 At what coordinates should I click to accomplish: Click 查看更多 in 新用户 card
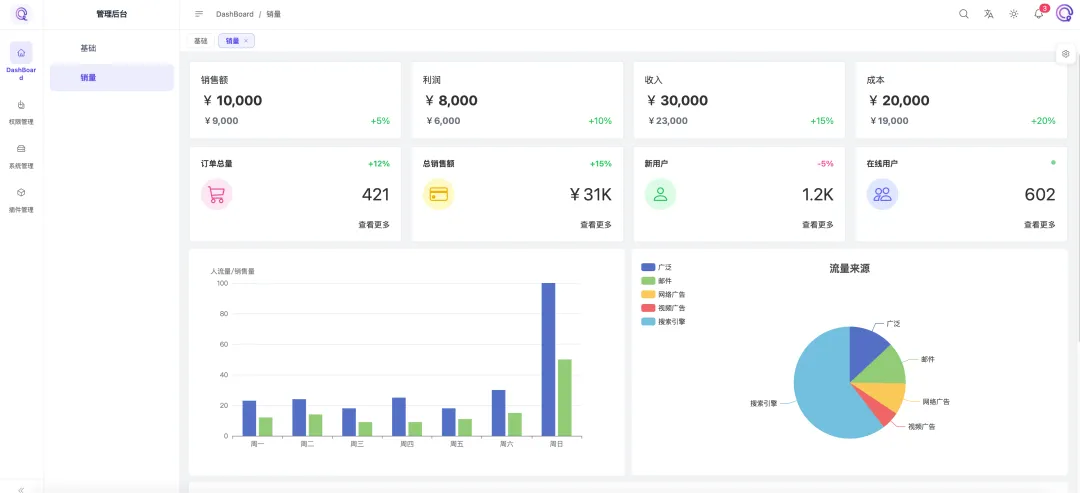tap(818, 224)
